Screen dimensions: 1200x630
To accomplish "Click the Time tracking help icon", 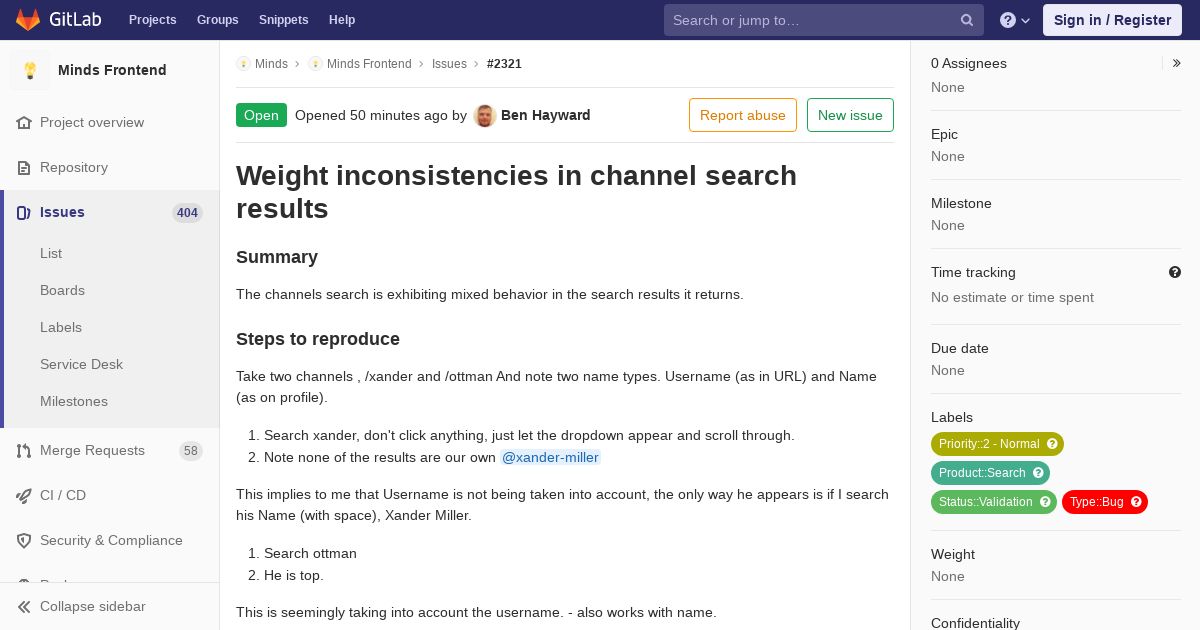I will pos(1175,272).
